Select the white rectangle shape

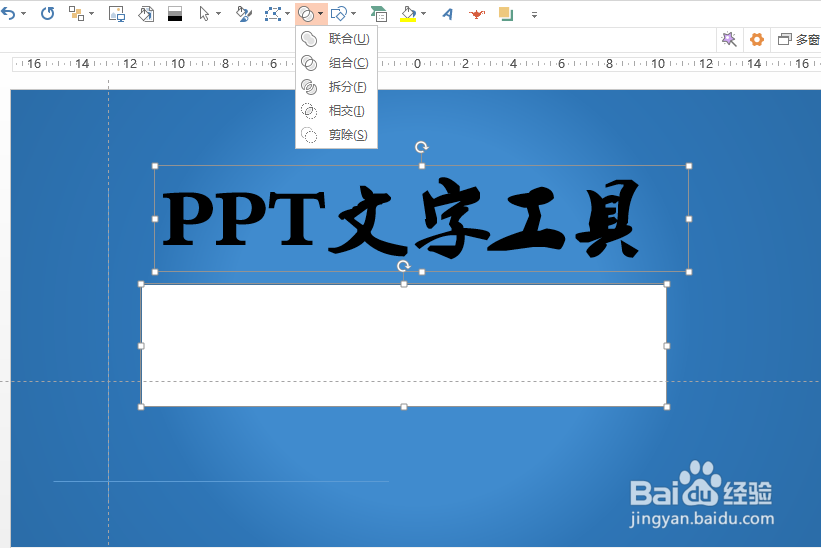404,345
